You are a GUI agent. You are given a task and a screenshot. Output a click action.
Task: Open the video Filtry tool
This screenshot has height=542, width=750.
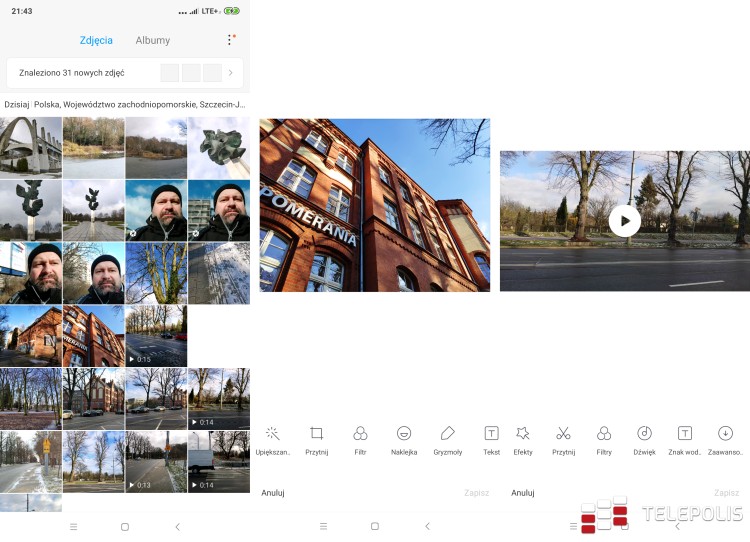point(604,439)
